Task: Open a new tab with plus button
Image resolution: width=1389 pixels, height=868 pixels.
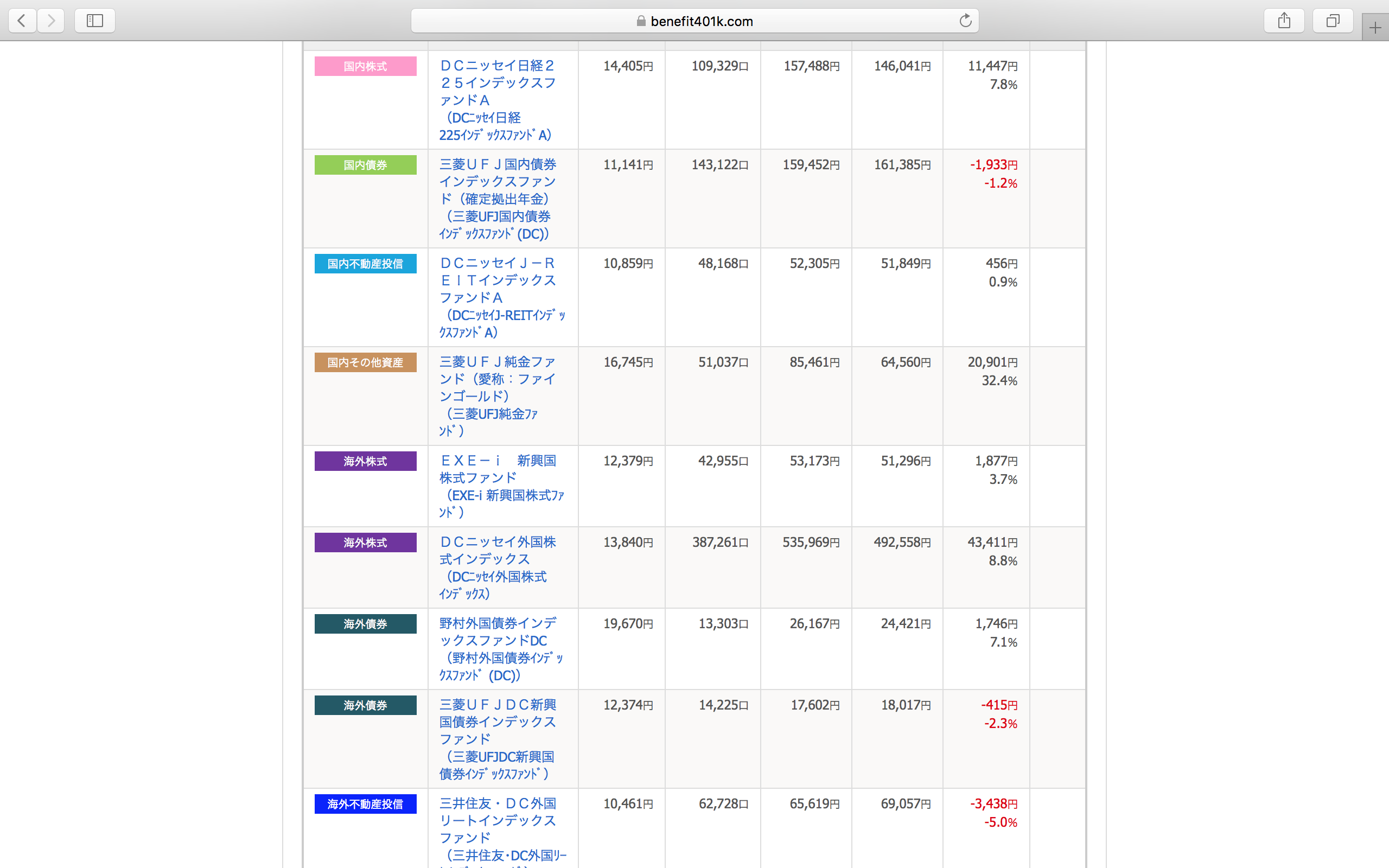Action: point(1375,28)
